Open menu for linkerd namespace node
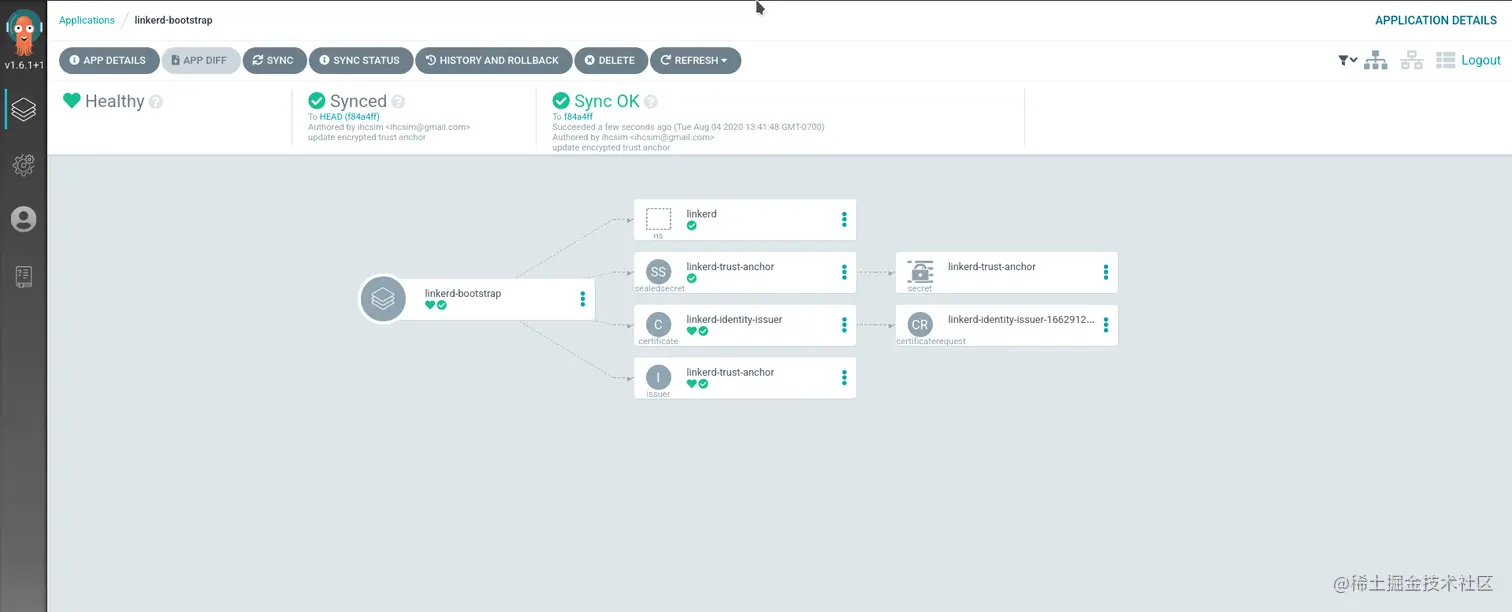1512x612 pixels. [x=844, y=220]
